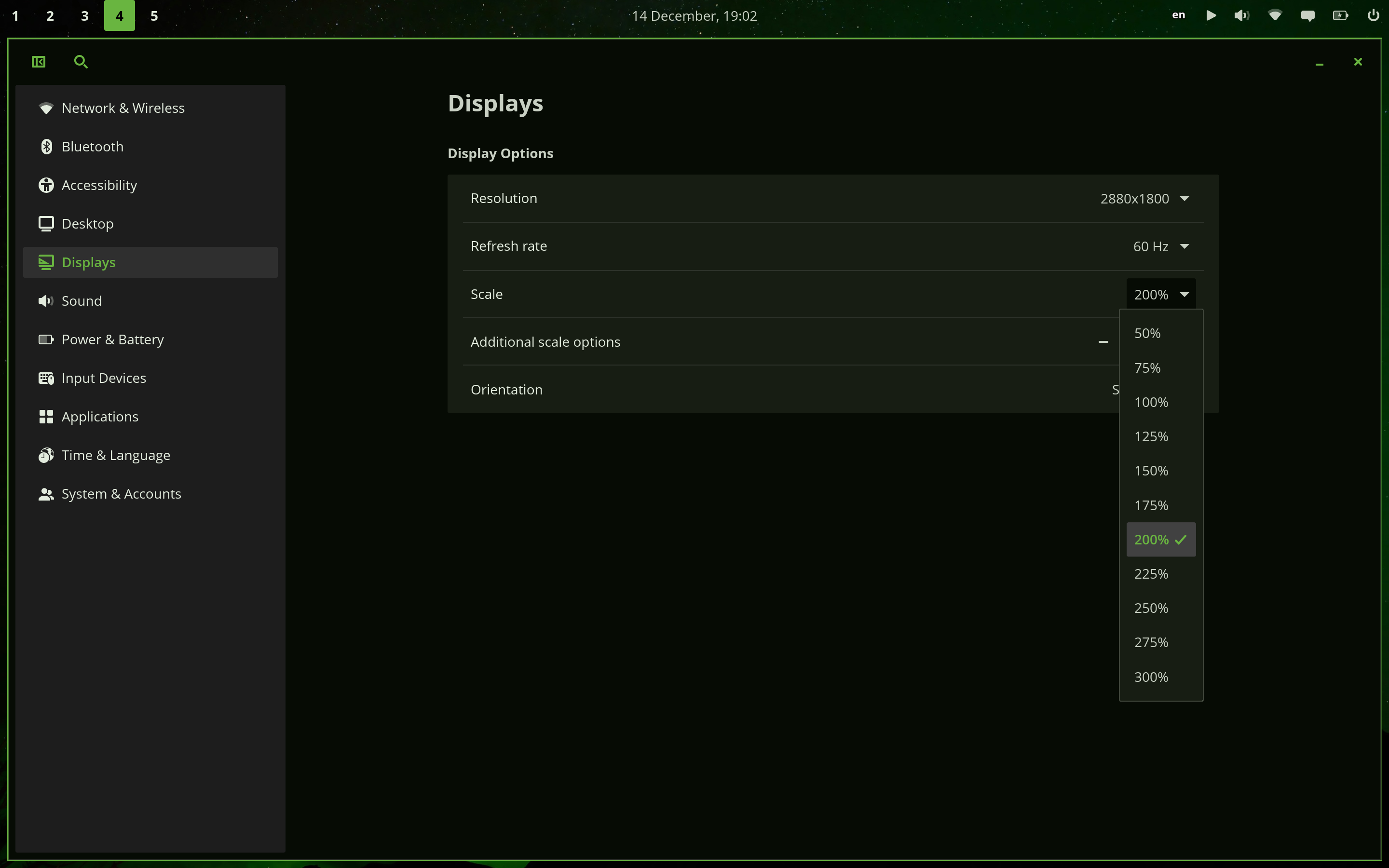
Task: Click the Accessibility sidebar icon
Action: (46, 185)
